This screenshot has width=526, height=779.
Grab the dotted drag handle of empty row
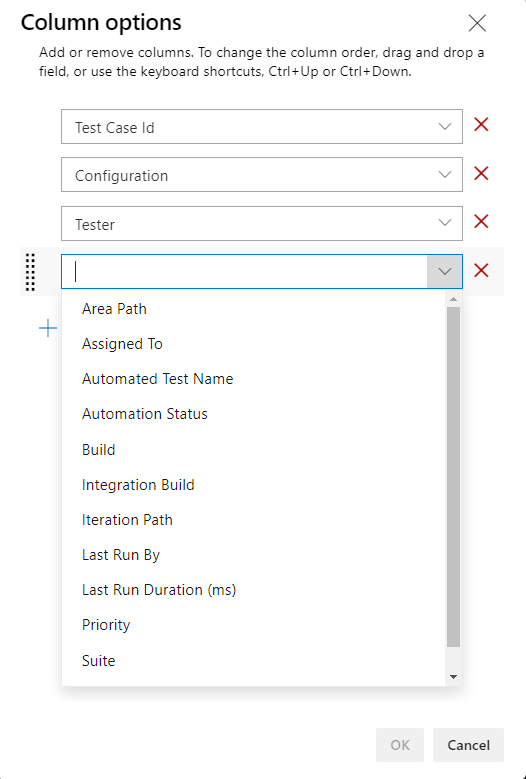[x=30, y=272]
